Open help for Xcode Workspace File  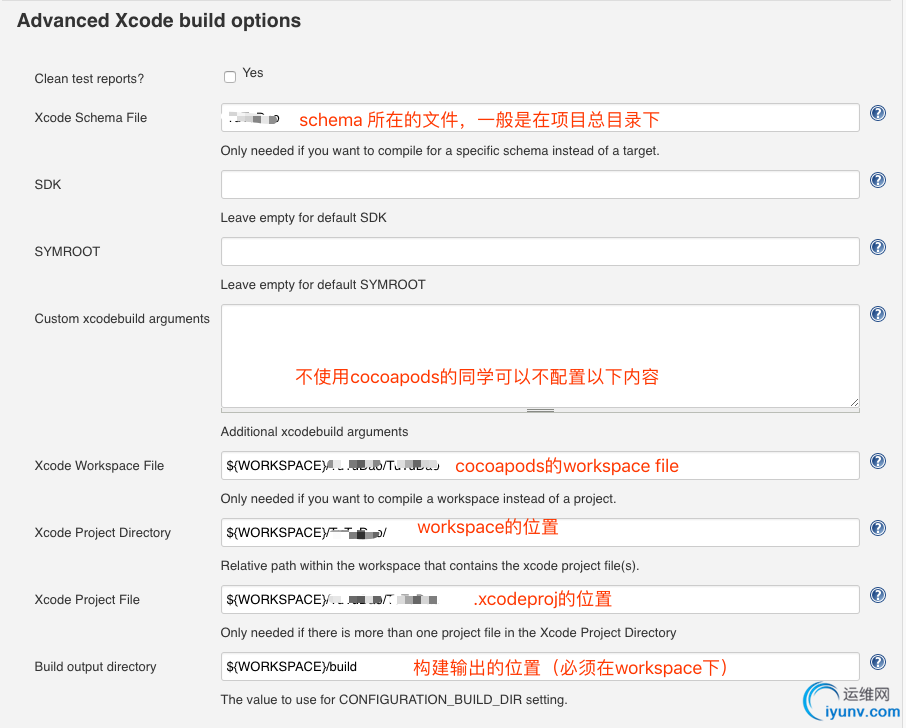click(x=878, y=461)
